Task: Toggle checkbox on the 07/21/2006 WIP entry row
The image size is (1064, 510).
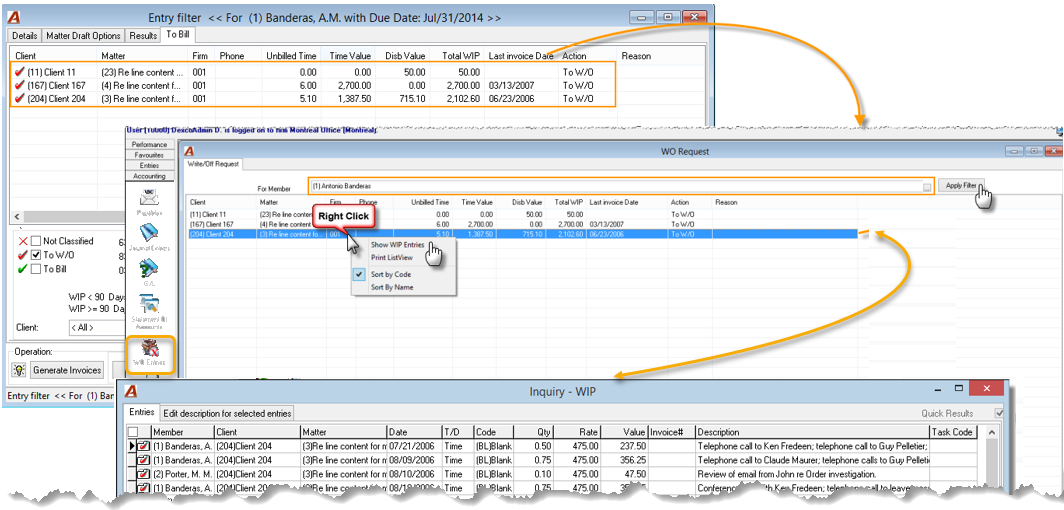Action: pos(143,446)
